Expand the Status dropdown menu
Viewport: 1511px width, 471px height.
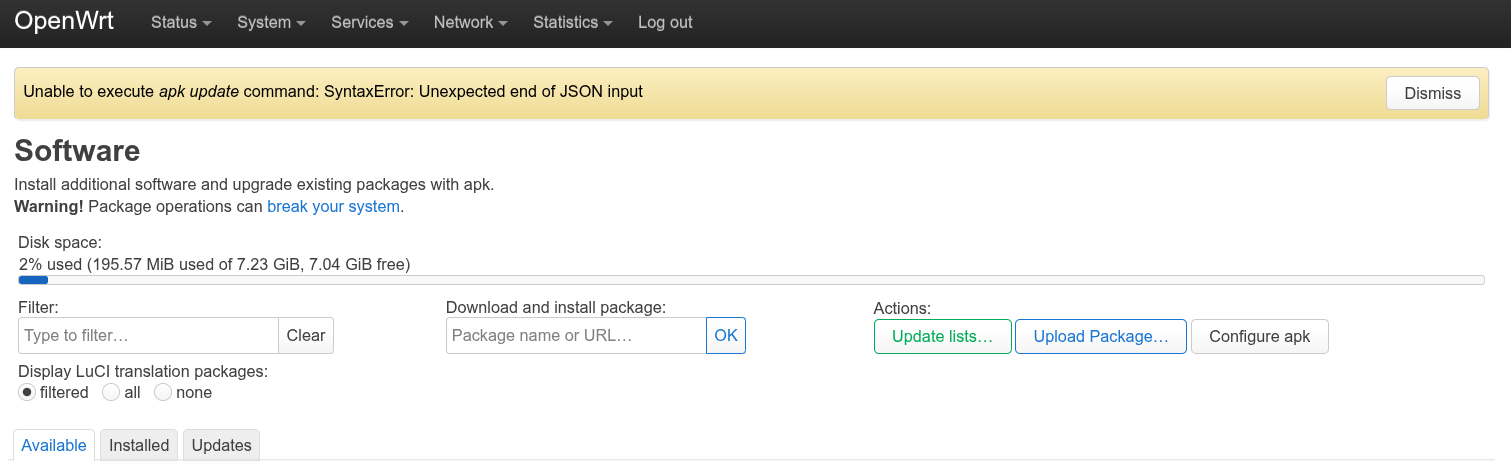180,22
